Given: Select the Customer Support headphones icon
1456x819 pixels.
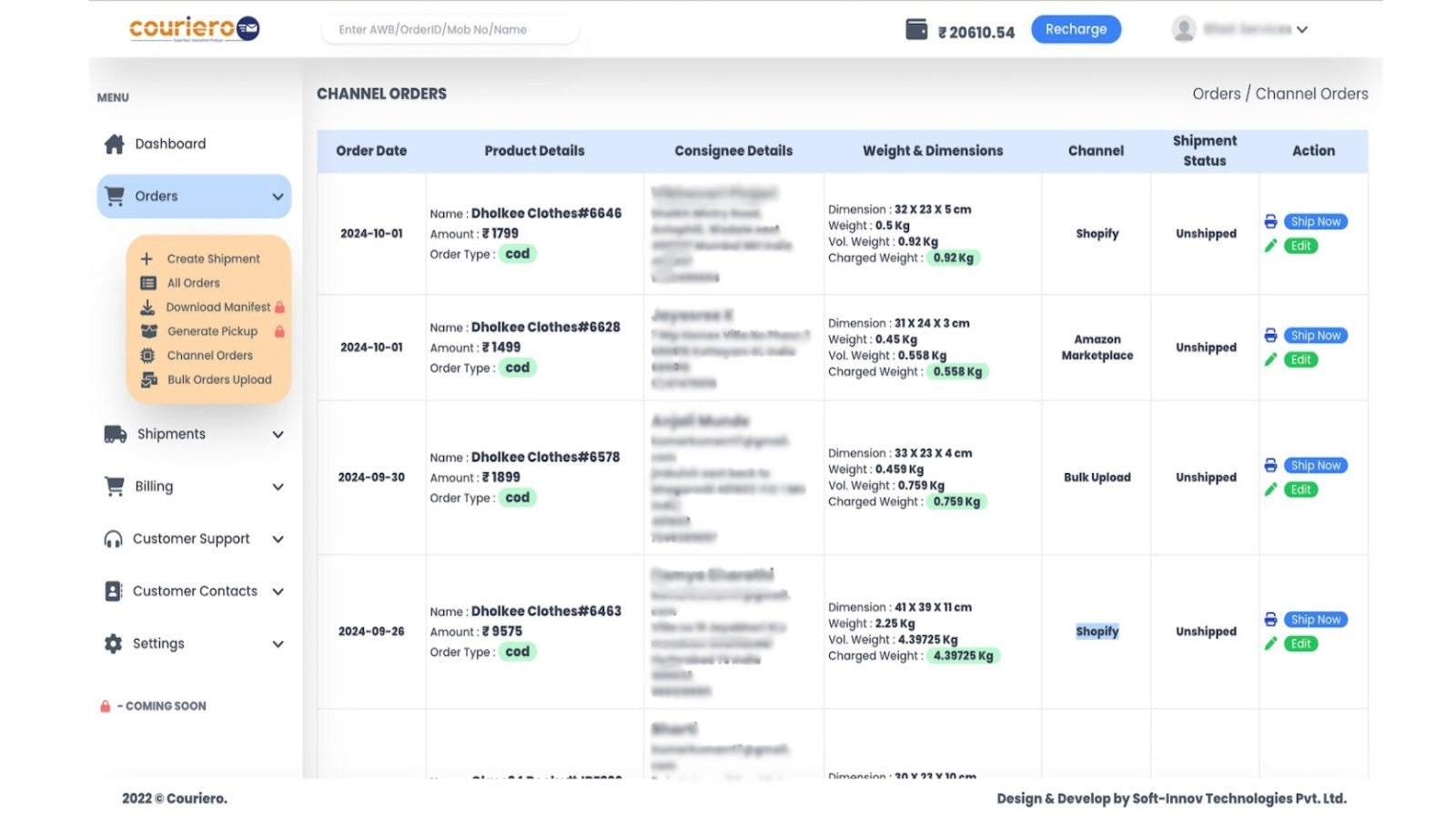Looking at the screenshot, I should (x=114, y=538).
